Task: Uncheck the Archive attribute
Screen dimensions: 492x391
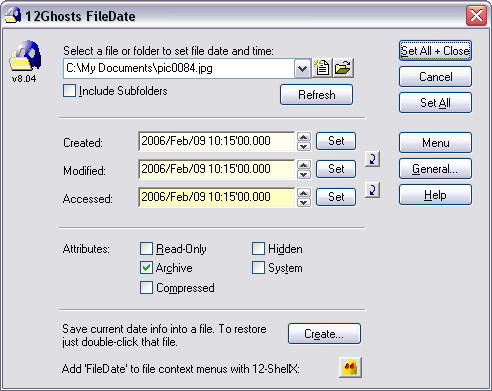Action: [146, 268]
